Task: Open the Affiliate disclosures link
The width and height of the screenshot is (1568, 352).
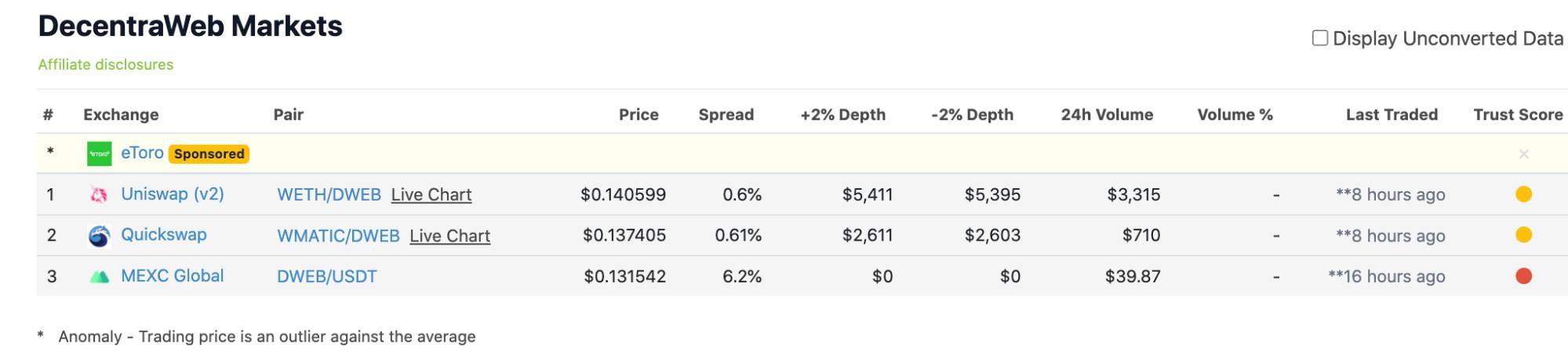Action: point(106,64)
